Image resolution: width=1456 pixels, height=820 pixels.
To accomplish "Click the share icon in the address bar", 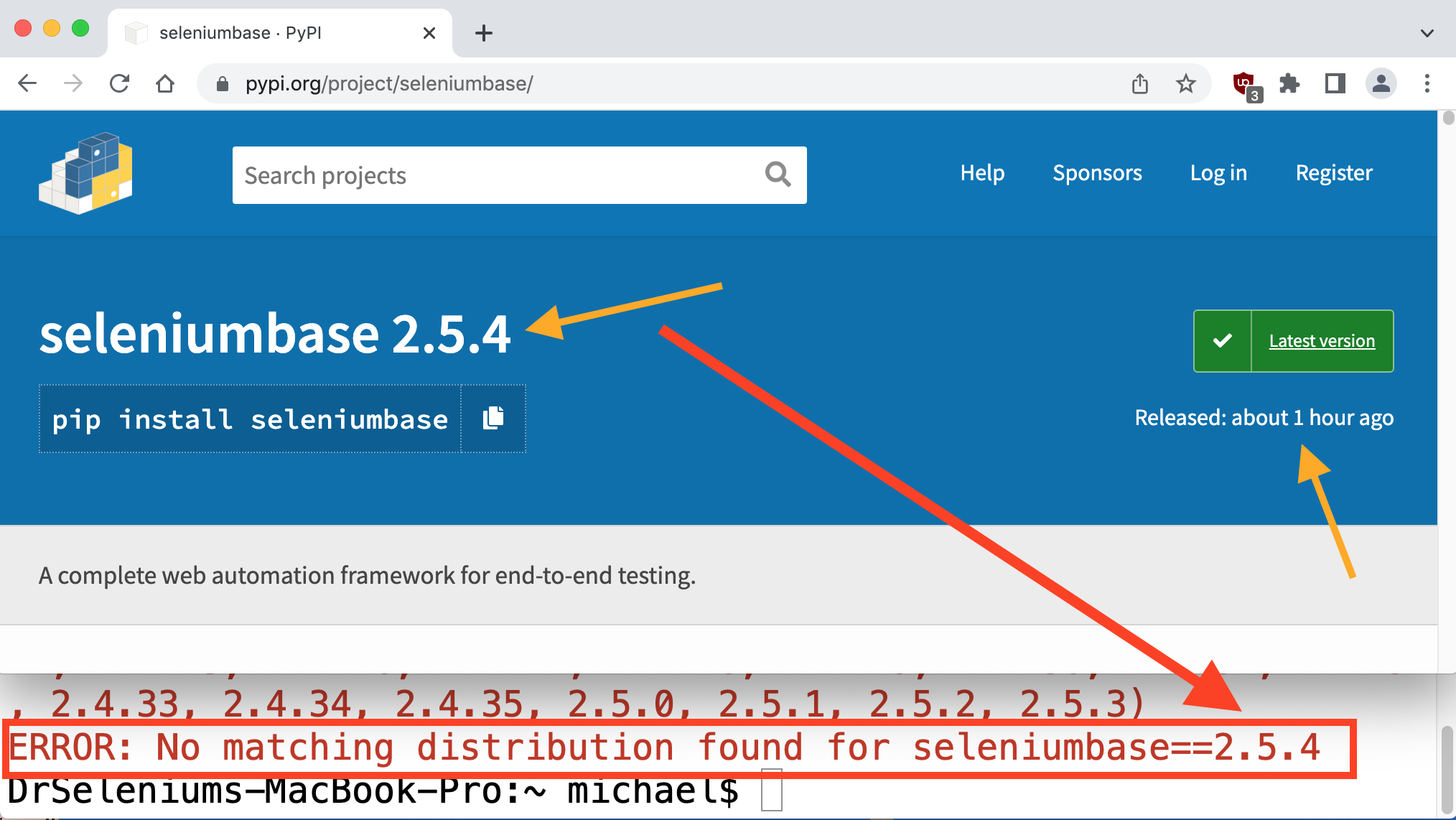I will [1139, 83].
